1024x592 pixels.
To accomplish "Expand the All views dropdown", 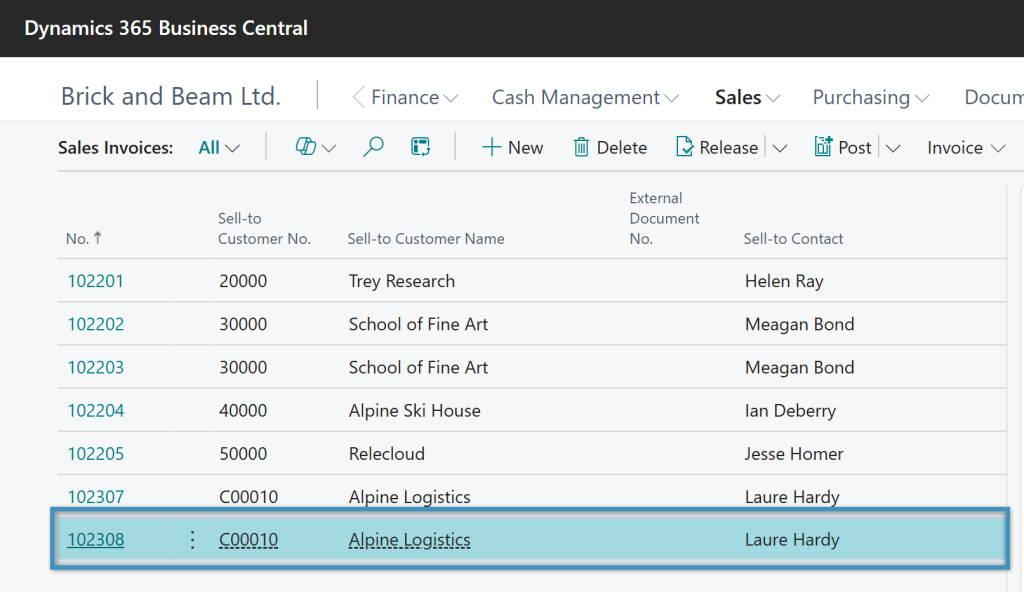I will pyautogui.click(x=219, y=148).
